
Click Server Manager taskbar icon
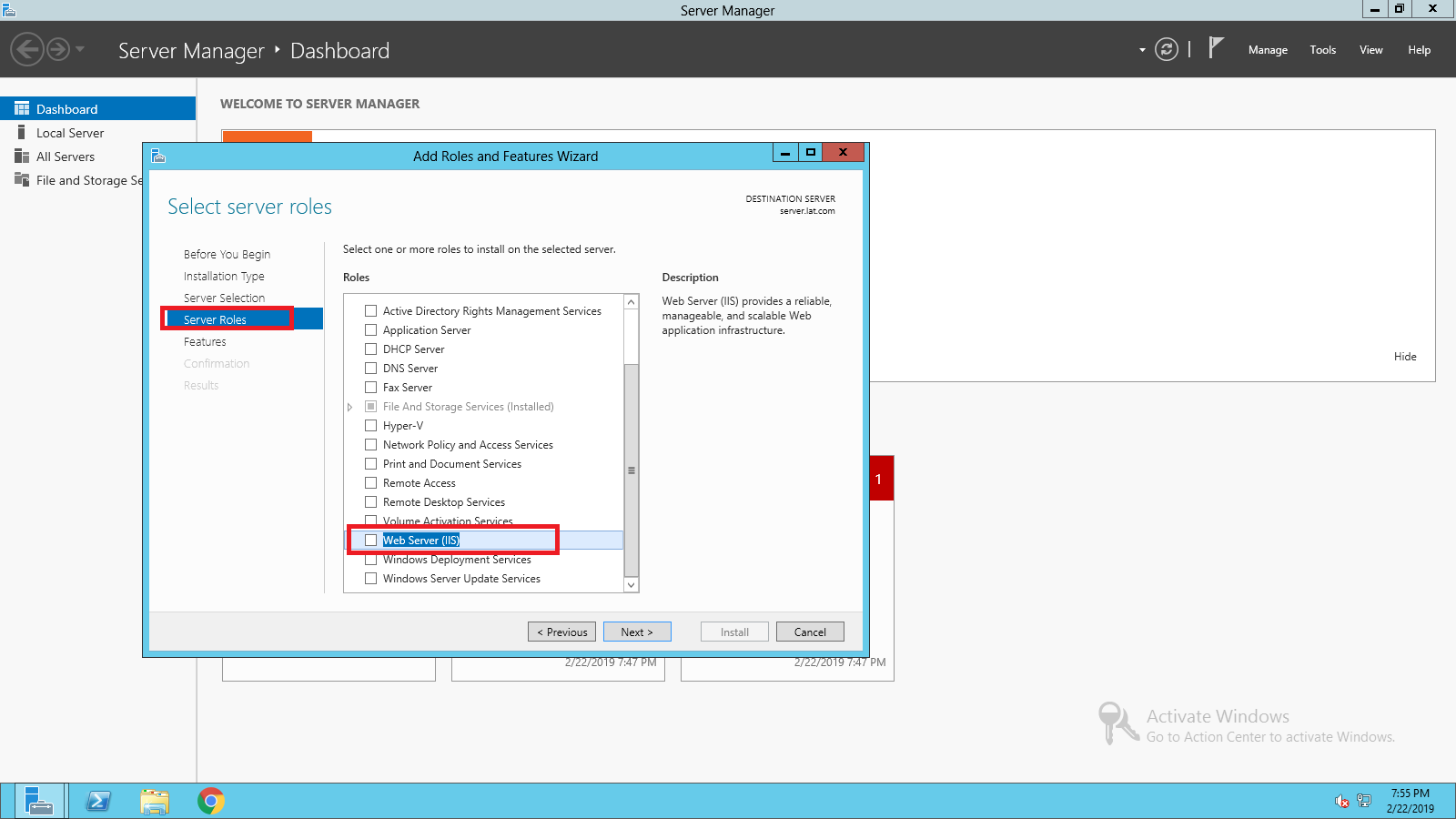coord(38,801)
